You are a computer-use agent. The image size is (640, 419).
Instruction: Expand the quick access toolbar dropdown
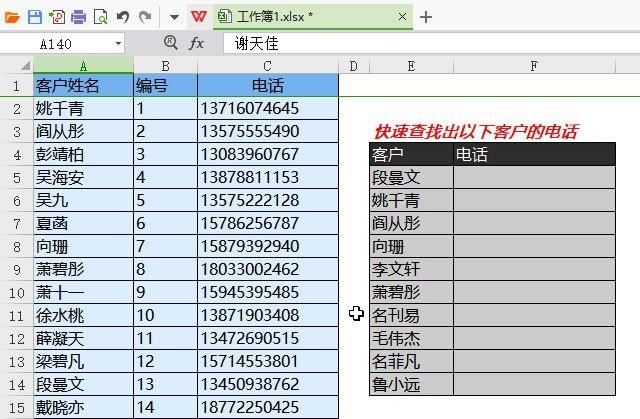[172, 17]
